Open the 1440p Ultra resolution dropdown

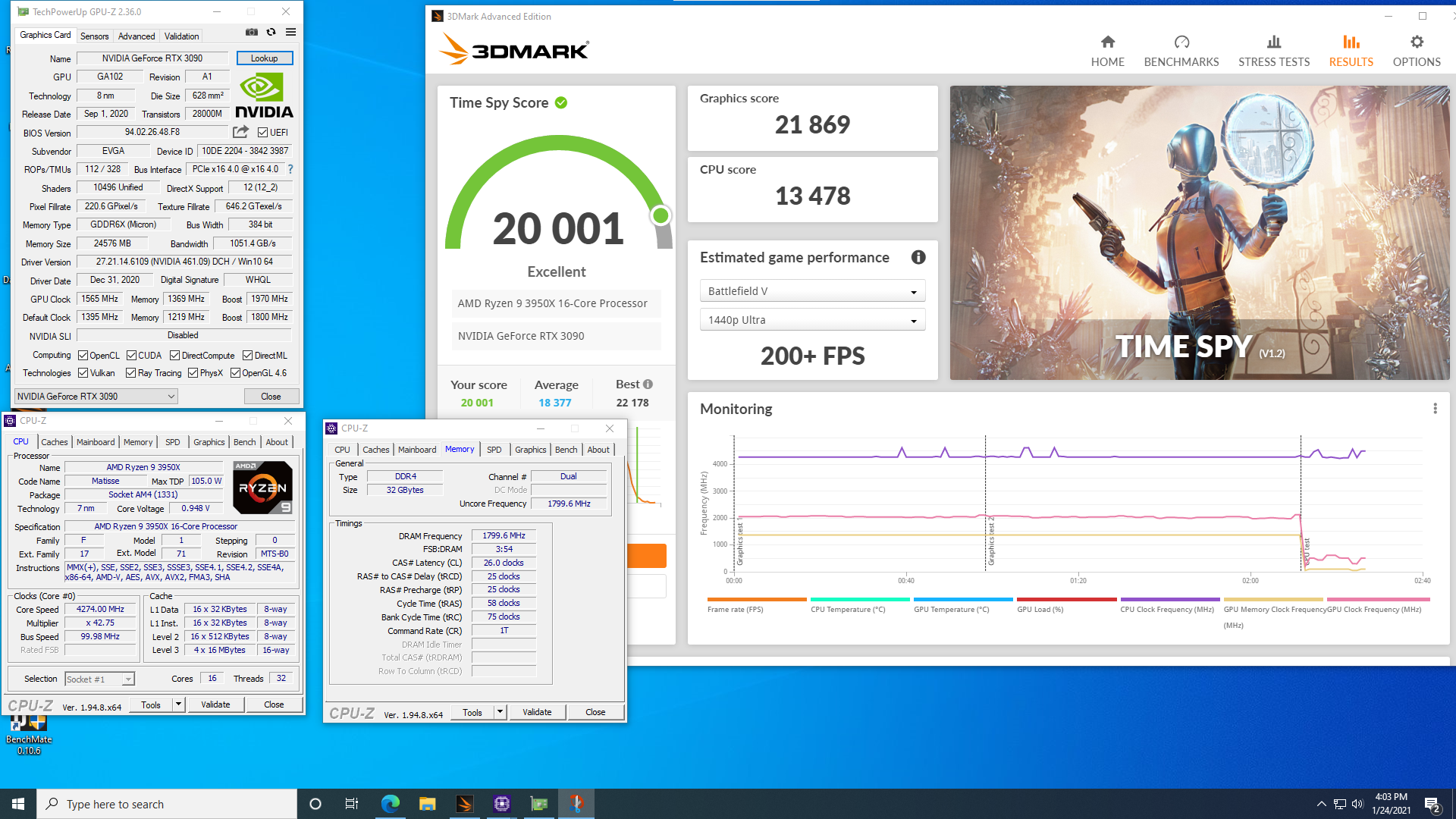coord(812,320)
